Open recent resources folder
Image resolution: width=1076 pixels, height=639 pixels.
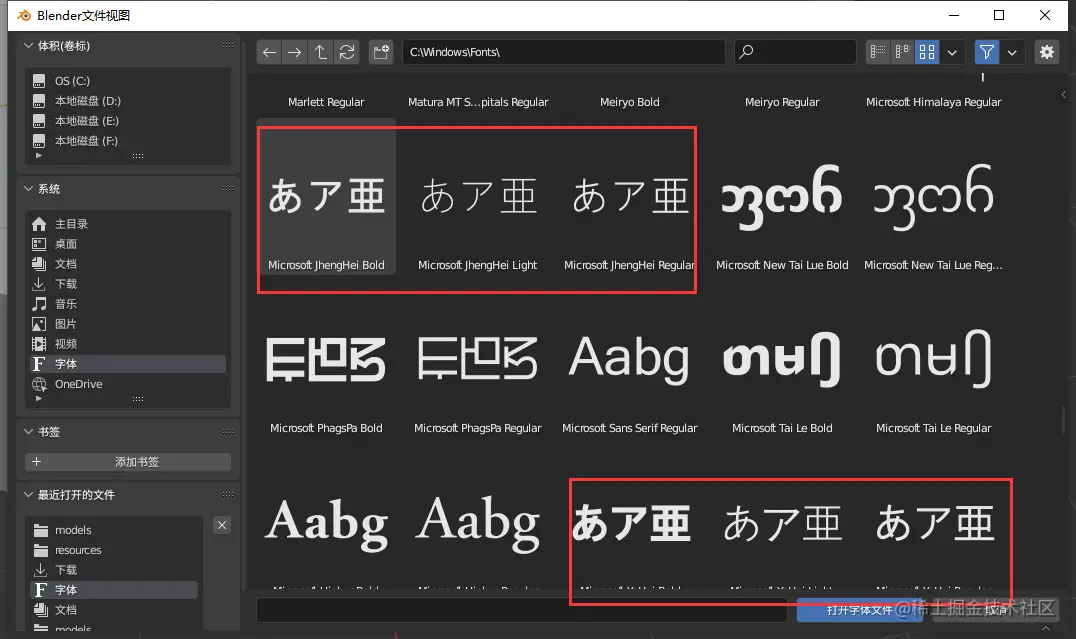click(x=115, y=550)
